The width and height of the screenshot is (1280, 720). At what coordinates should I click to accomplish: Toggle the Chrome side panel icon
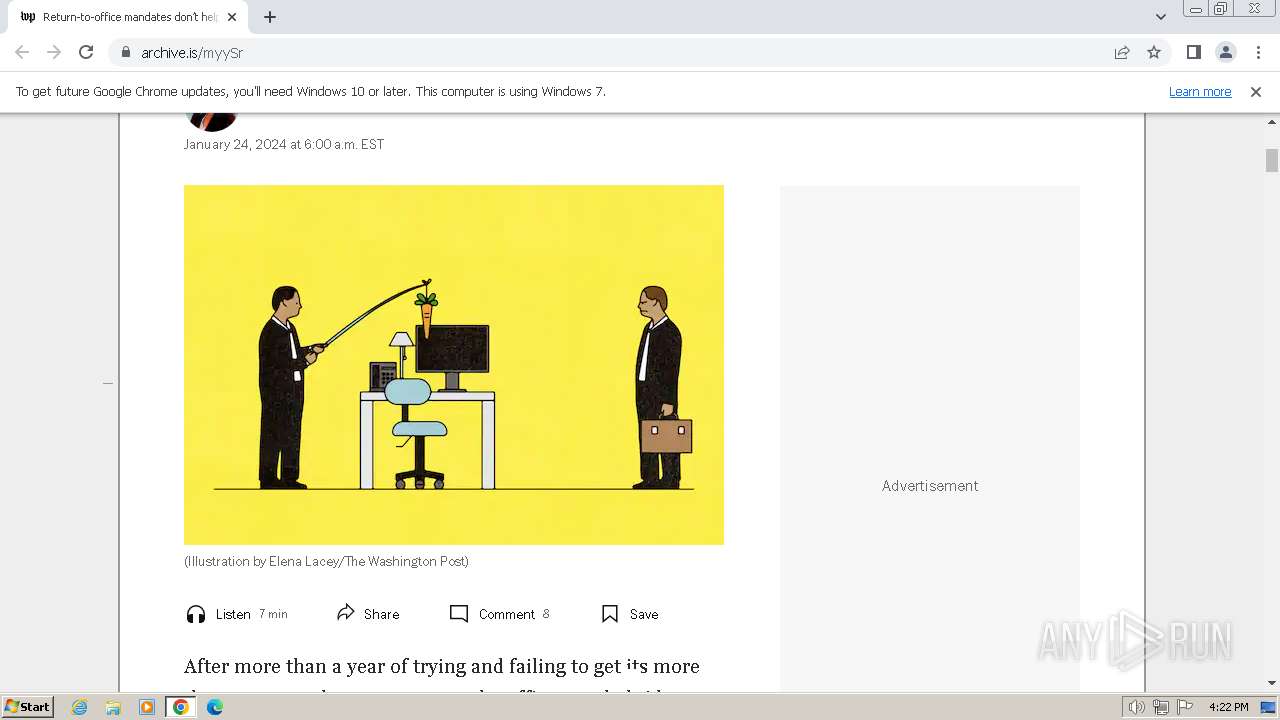[1194, 52]
